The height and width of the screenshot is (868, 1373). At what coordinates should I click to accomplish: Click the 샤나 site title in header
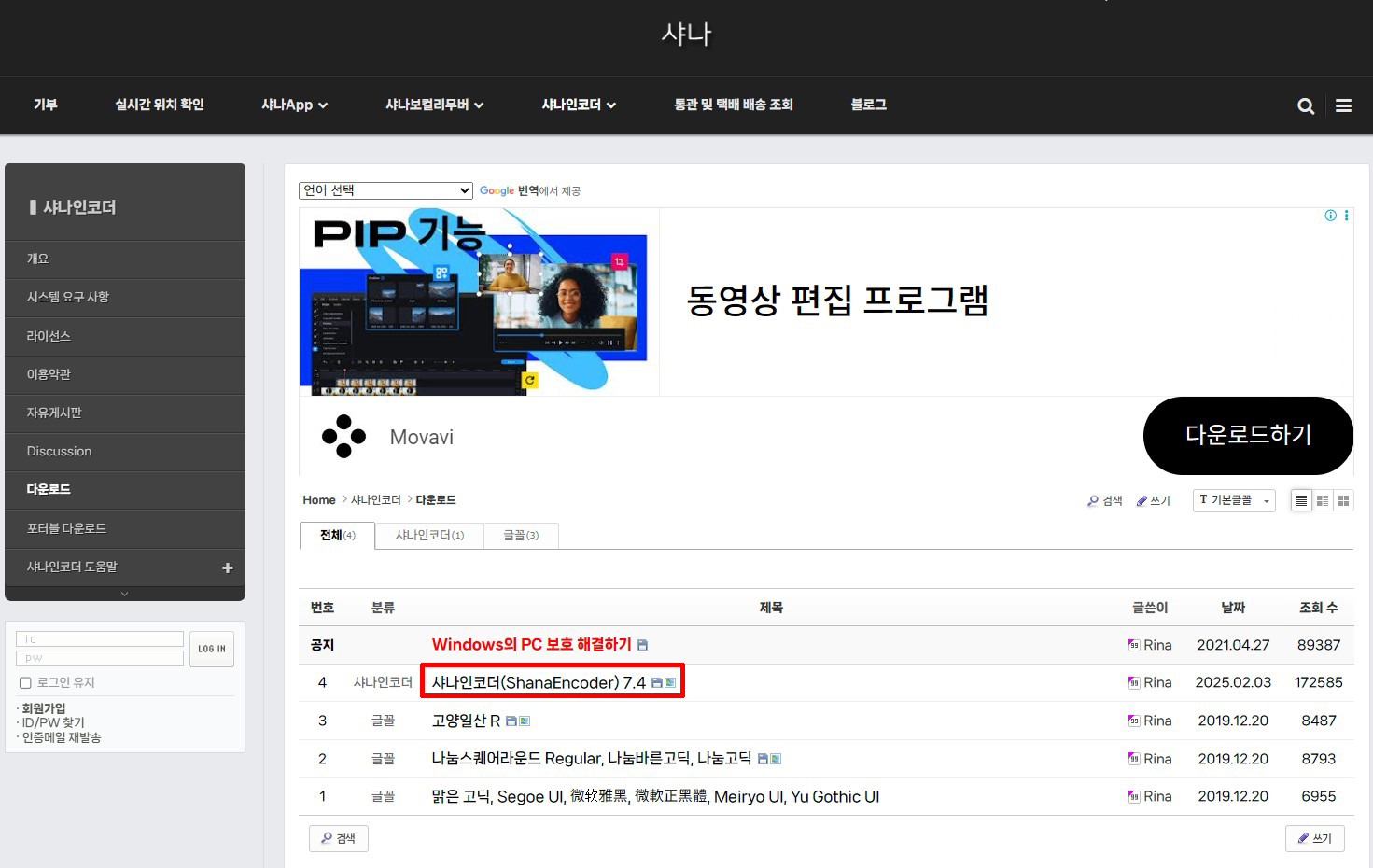pos(686,34)
